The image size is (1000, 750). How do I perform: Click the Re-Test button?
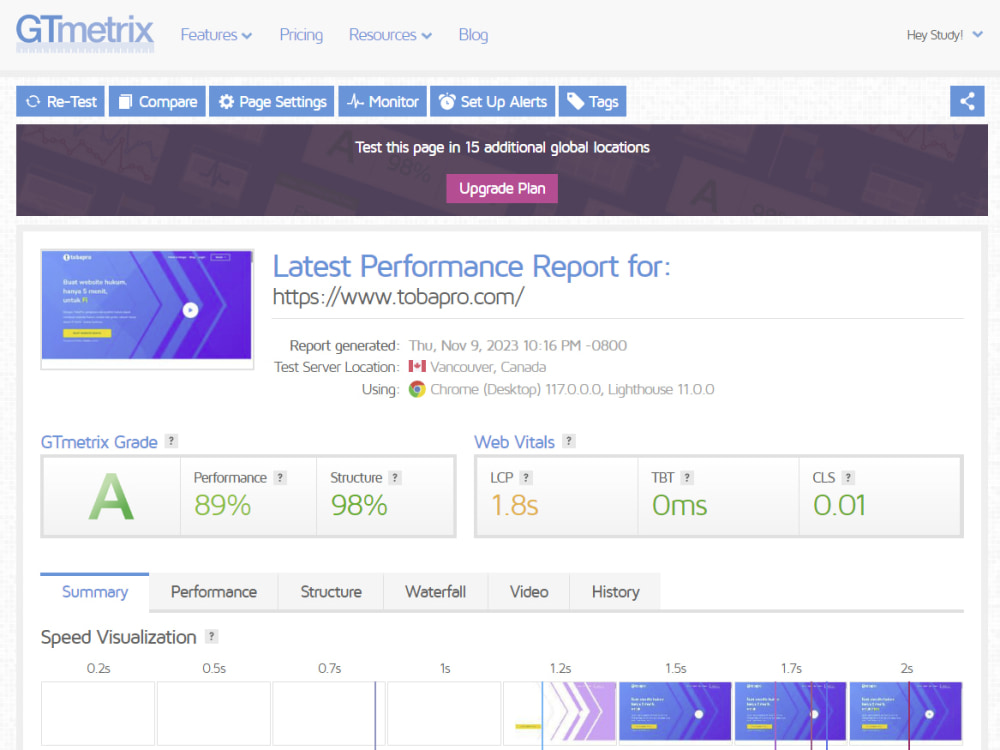61,101
